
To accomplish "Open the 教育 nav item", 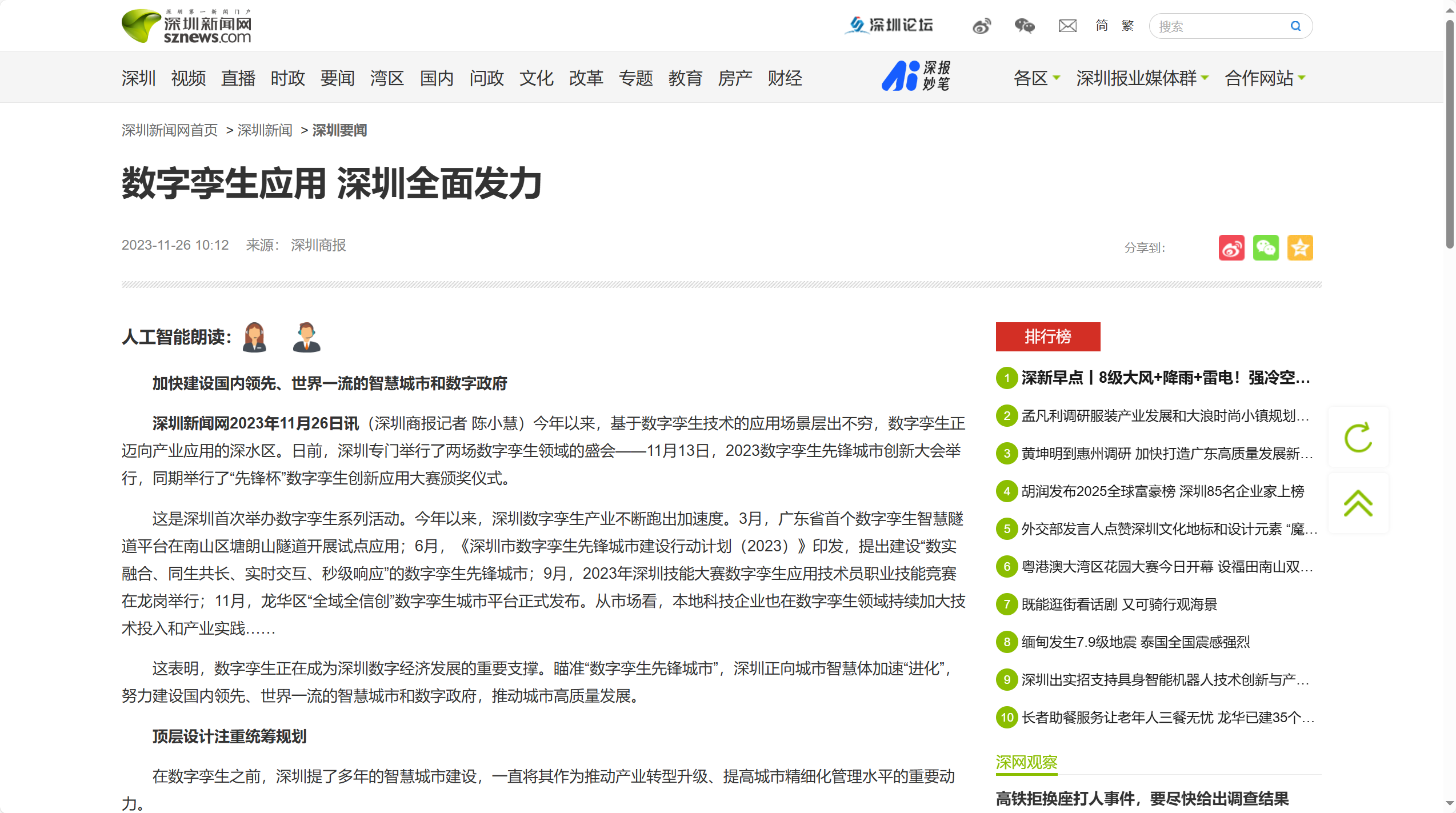I will [686, 78].
